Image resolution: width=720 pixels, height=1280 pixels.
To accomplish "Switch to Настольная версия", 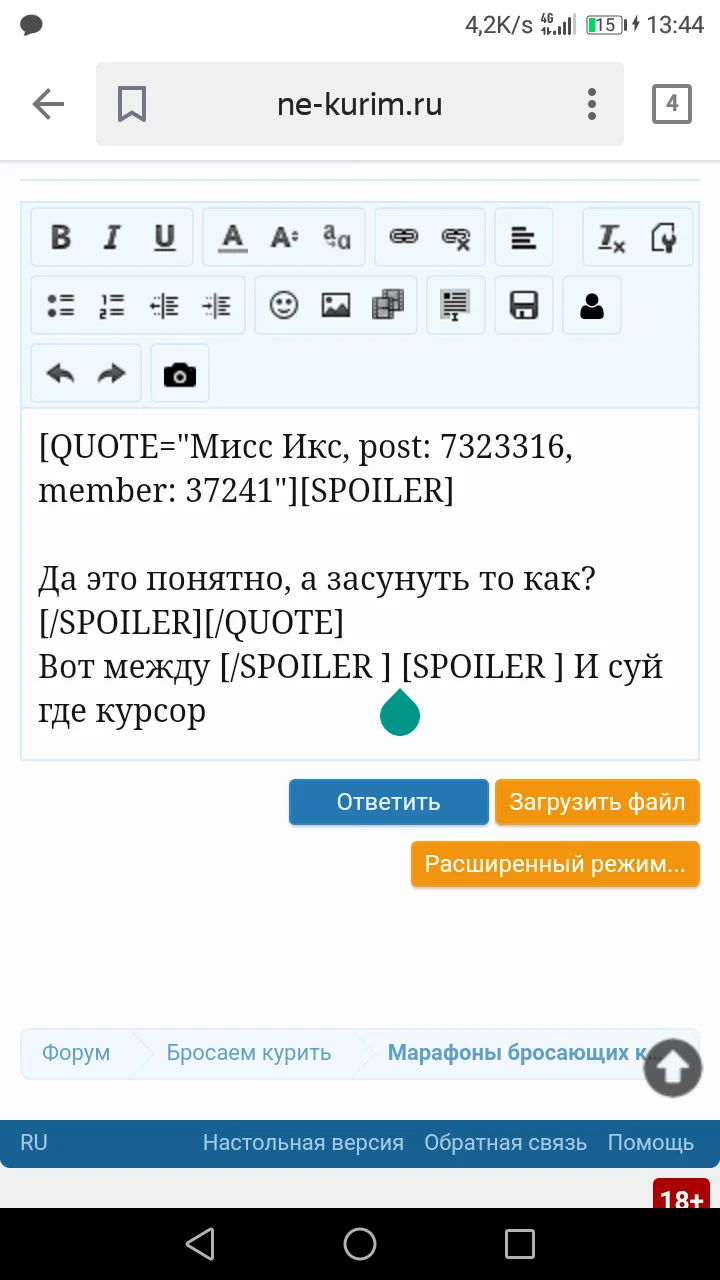I will pyautogui.click(x=303, y=1142).
